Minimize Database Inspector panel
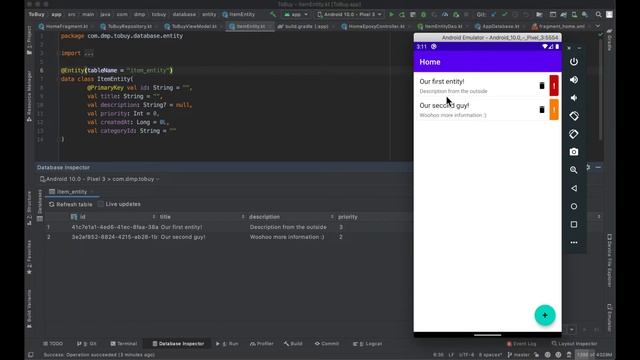Viewport: 640px width, 360px height. tap(598, 167)
